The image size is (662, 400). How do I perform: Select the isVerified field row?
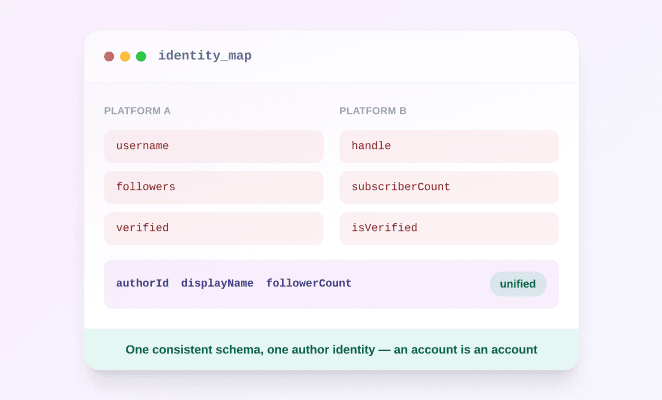pyautogui.click(x=449, y=228)
